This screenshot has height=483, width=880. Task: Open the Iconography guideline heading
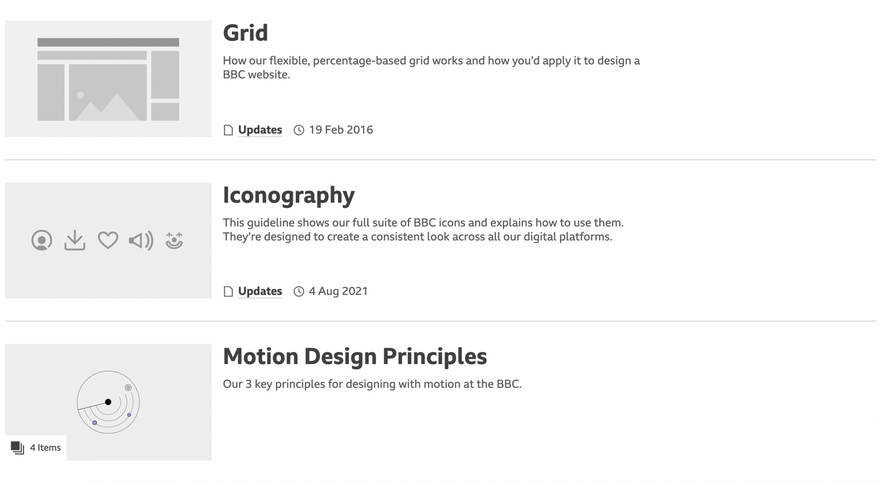click(288, 195)
